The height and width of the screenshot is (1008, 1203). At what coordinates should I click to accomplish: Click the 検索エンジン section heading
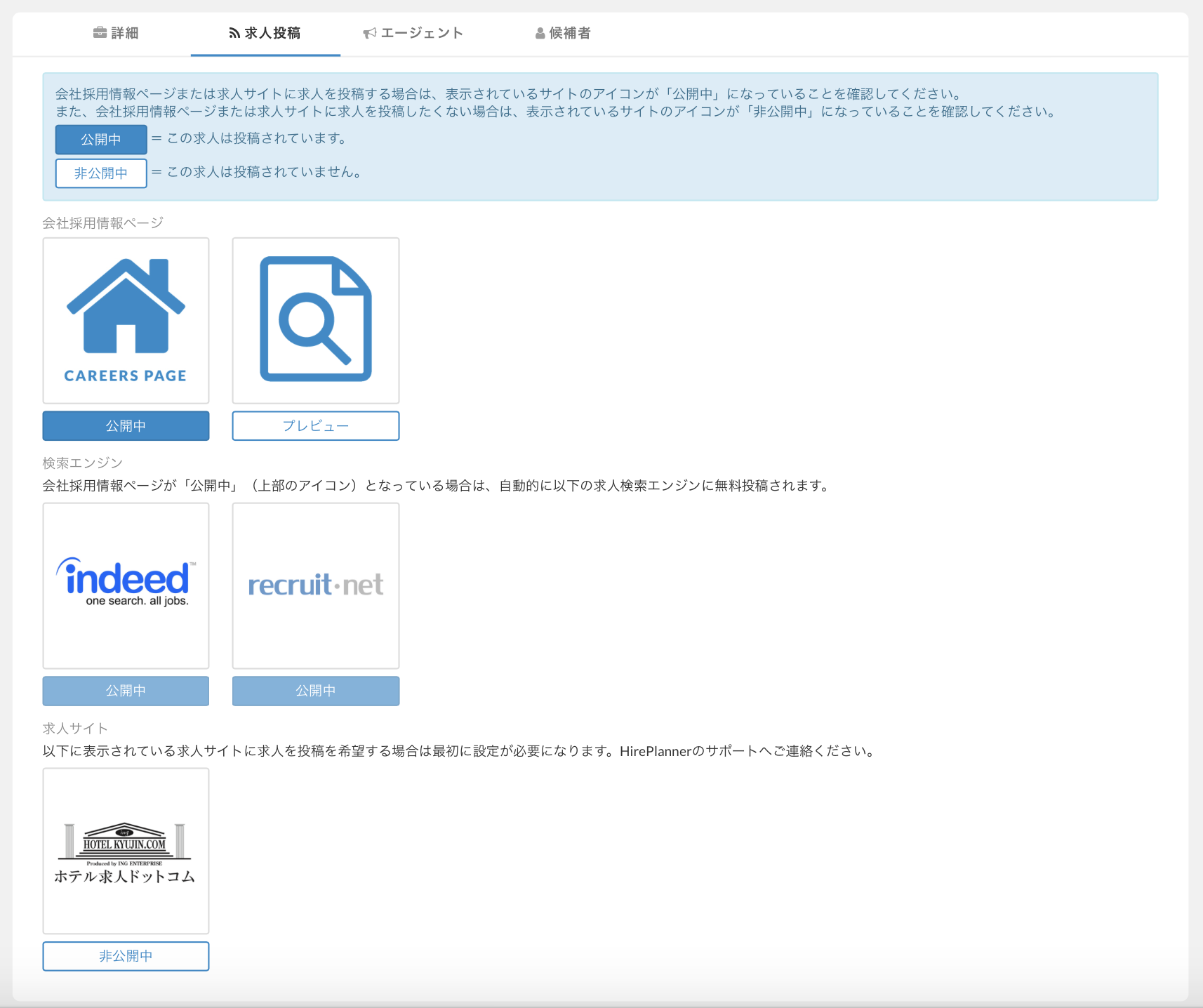pyautogui.click(x=83, y=463)
